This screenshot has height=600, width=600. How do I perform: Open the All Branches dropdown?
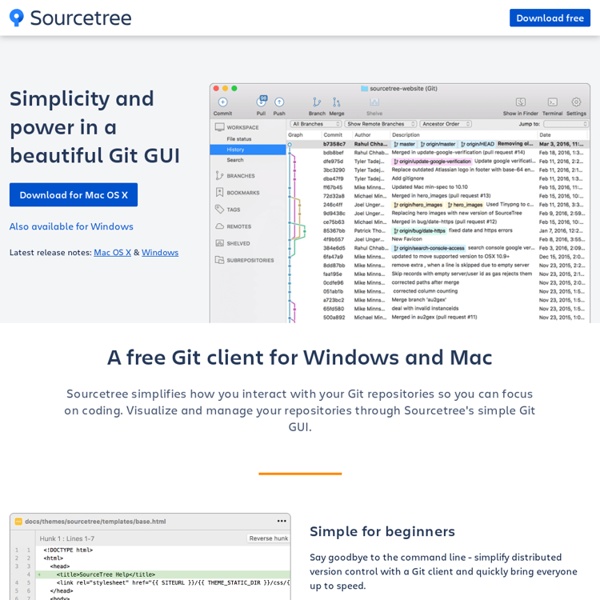(316, 124)
